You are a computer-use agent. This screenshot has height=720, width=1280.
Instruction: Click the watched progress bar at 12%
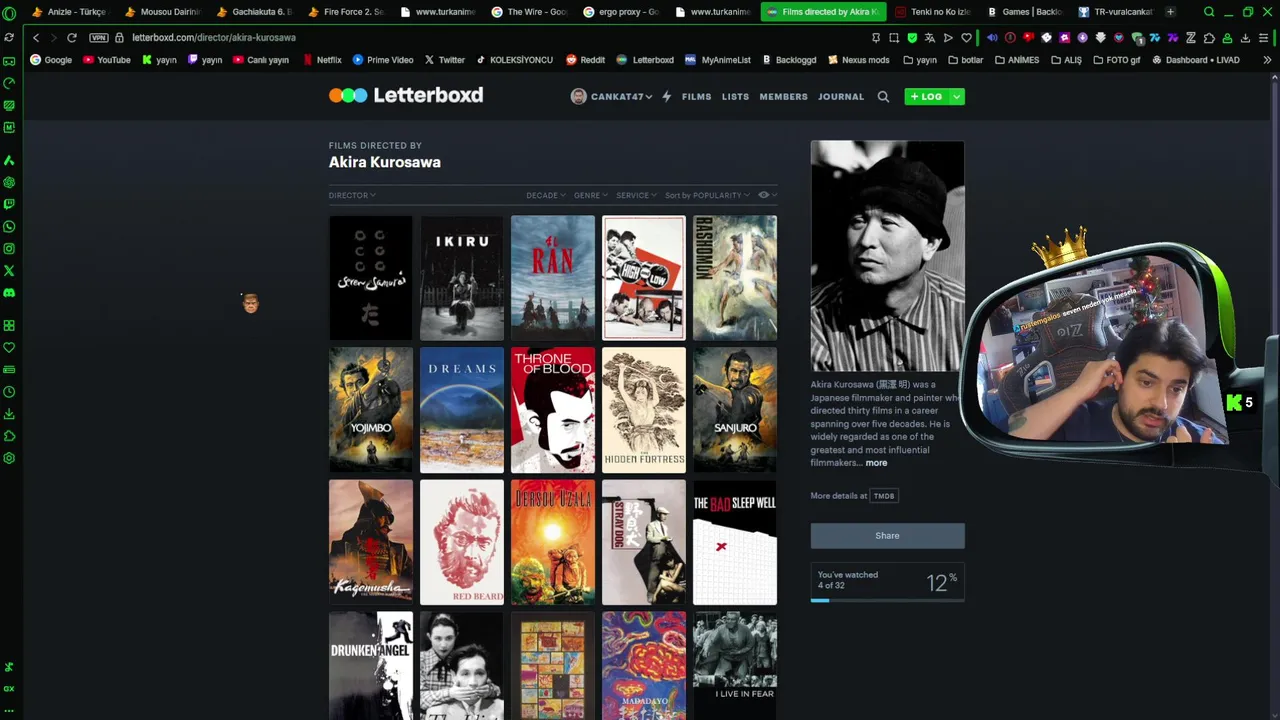click(x=887, y=600)
